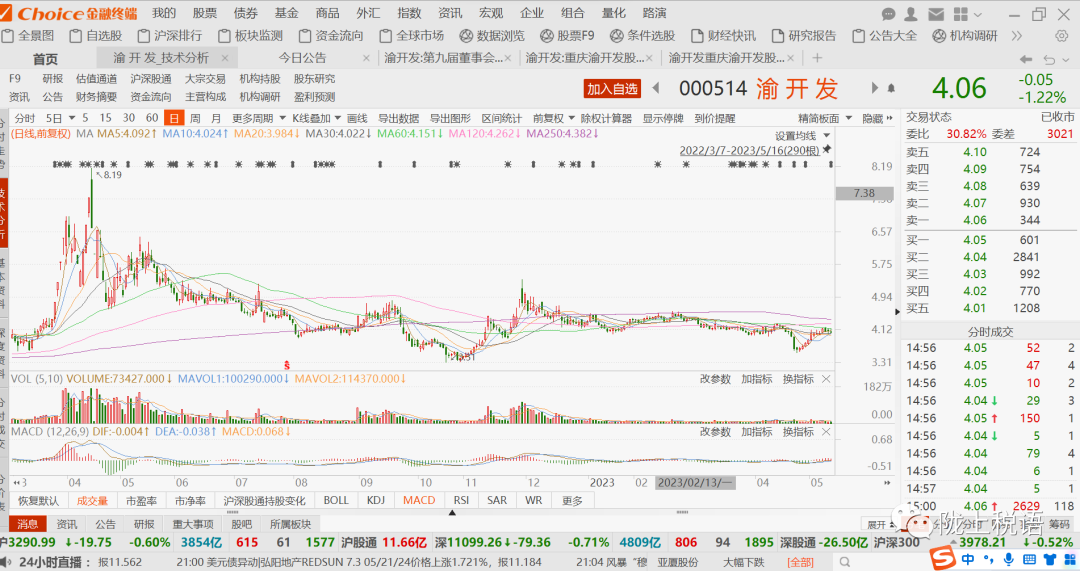1080x571 pixels.
Task: Go to previous stock with left triangle
Action: click(x=656, y=87)
